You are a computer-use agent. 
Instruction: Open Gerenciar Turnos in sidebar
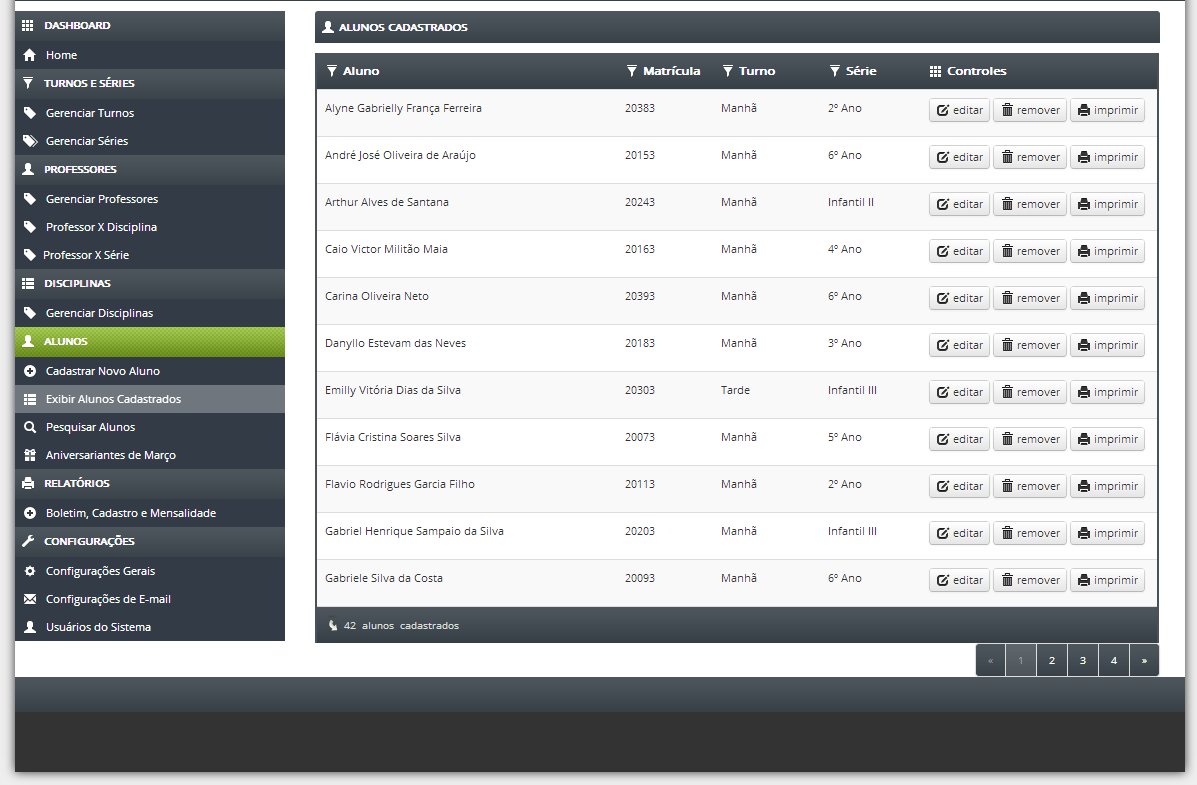[x=89, y=113]
